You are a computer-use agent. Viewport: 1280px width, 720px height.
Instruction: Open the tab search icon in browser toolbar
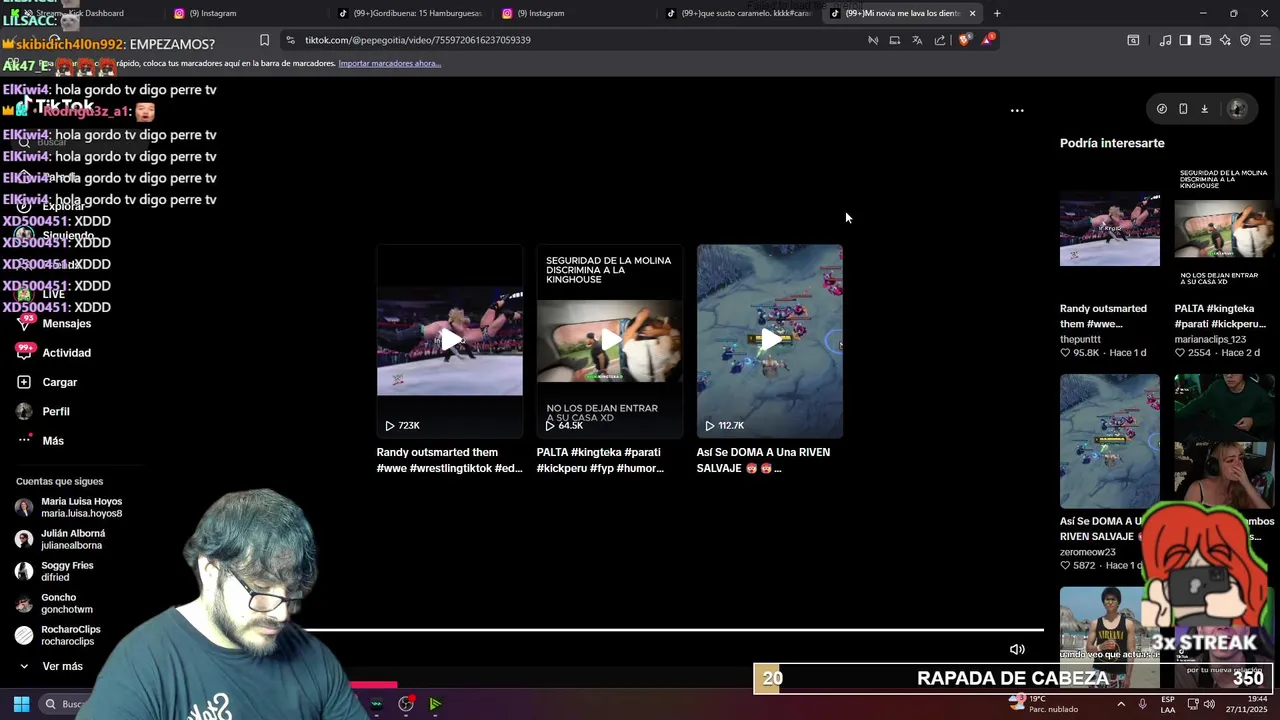coord(1133,40)
